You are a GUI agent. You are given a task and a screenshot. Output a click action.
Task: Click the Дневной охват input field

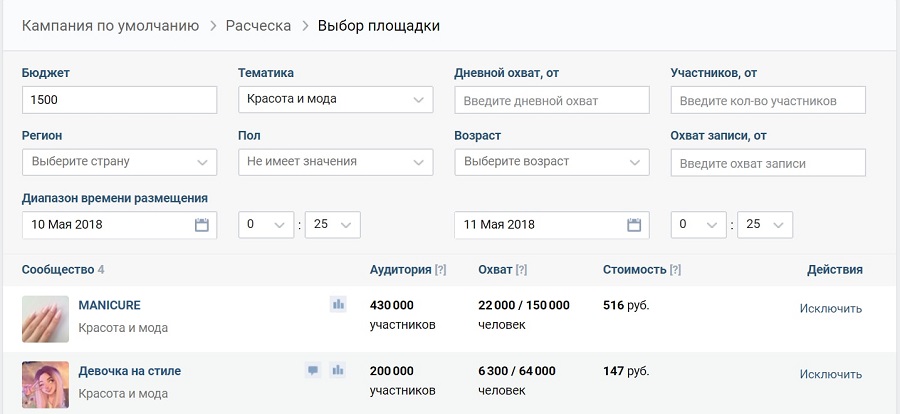click(551, 100)
